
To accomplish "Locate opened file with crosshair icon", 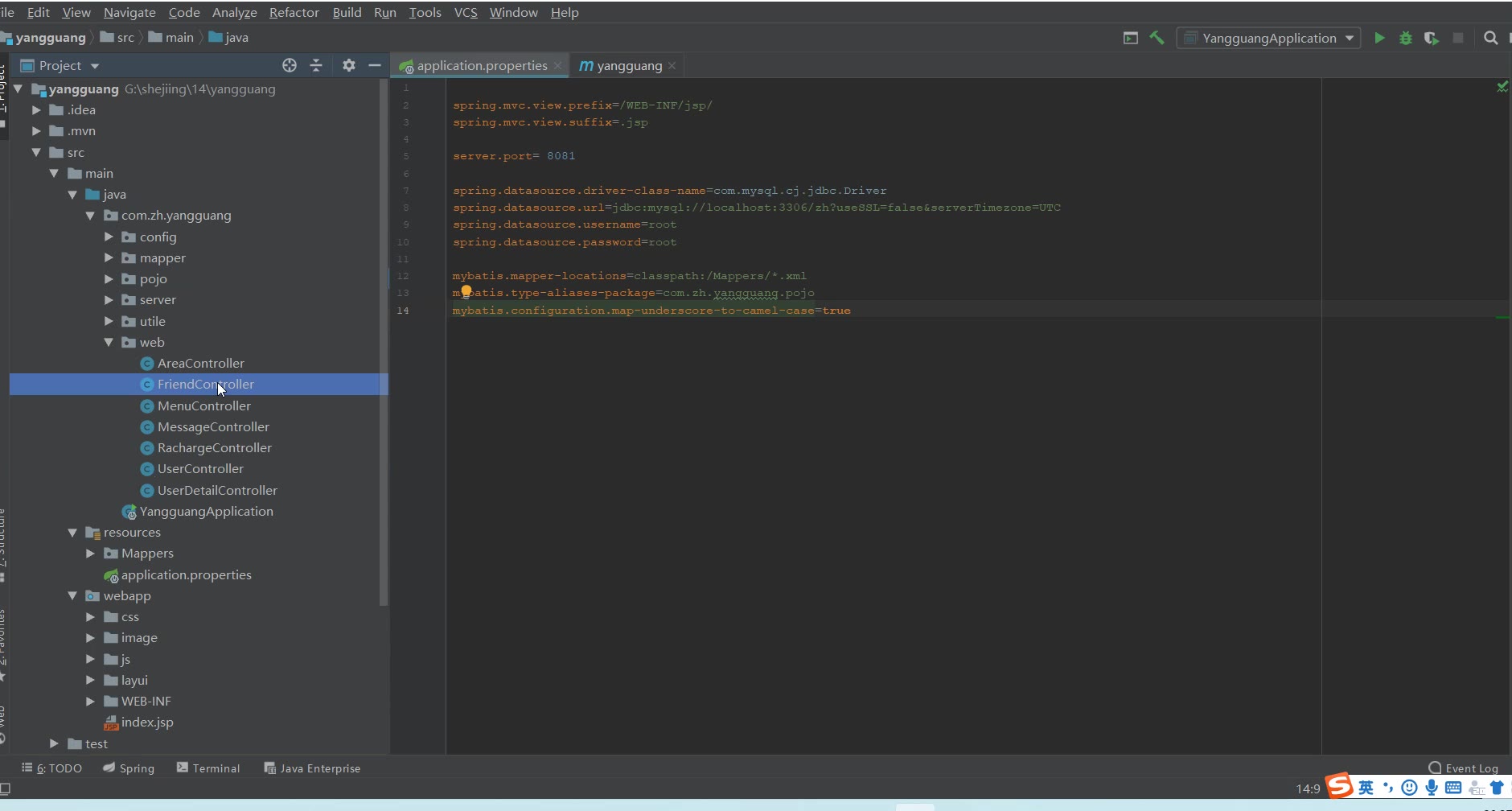I will pyautogui.click(x=290, y=65).
